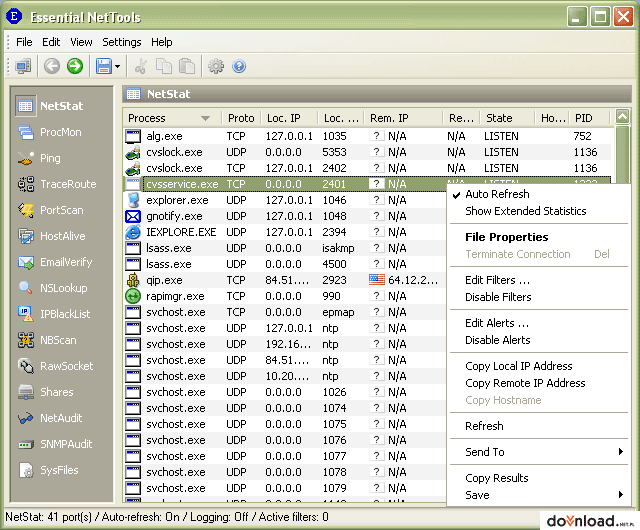
Task: Click the copy toolbar icon
Action: tap(164, 66)
